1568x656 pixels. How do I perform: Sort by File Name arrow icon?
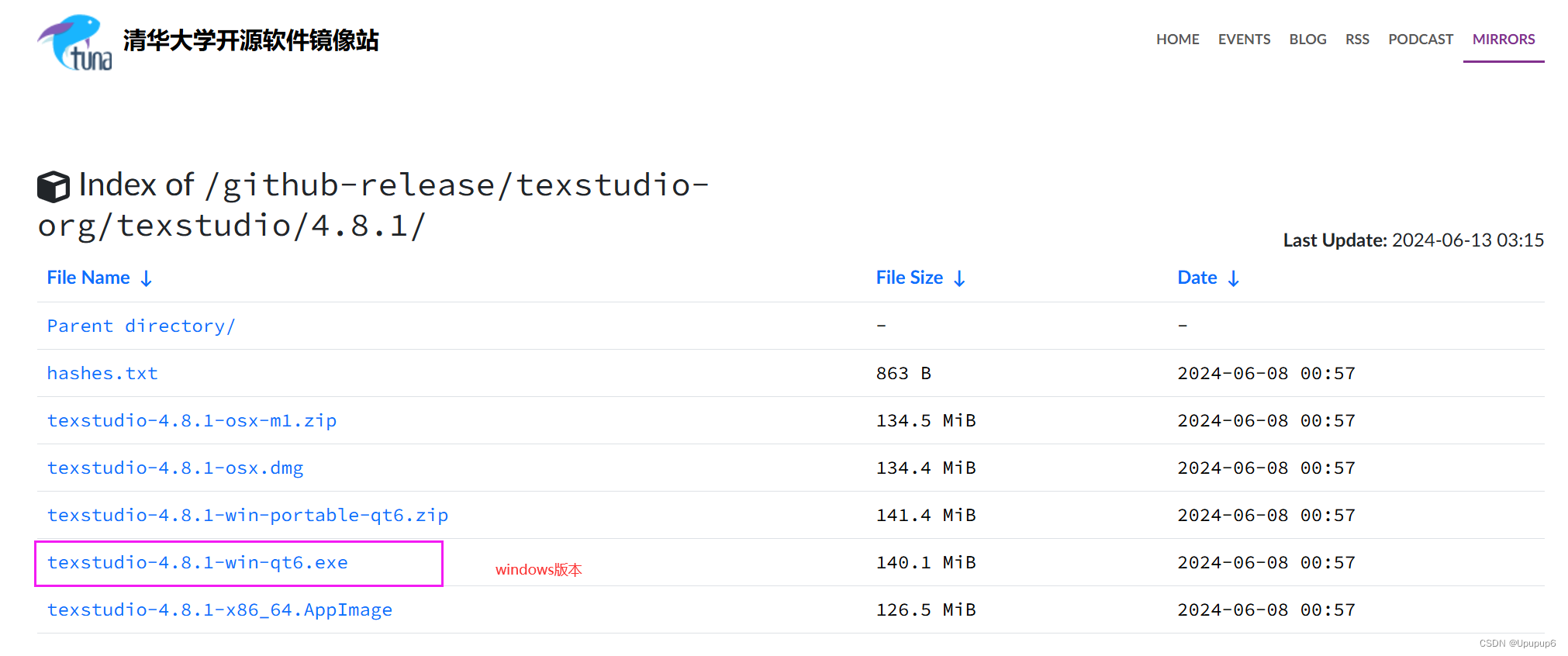point(146,278)
